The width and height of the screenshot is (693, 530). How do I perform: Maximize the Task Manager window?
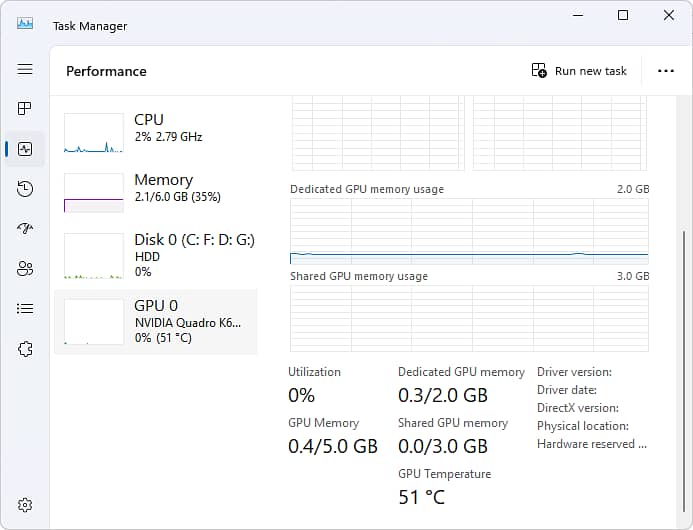coord(623,15)
